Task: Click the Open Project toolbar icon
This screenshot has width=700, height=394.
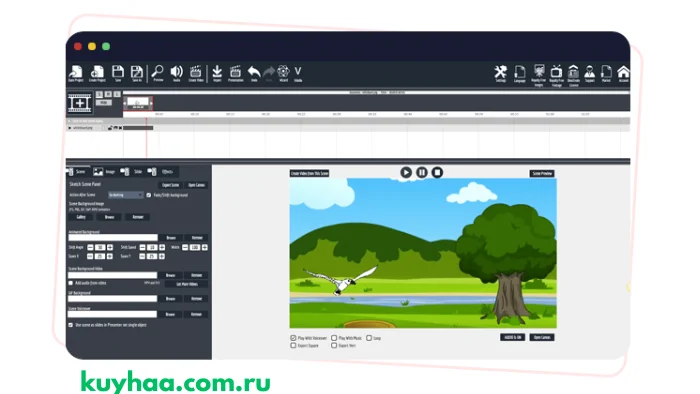Action: 76,74
